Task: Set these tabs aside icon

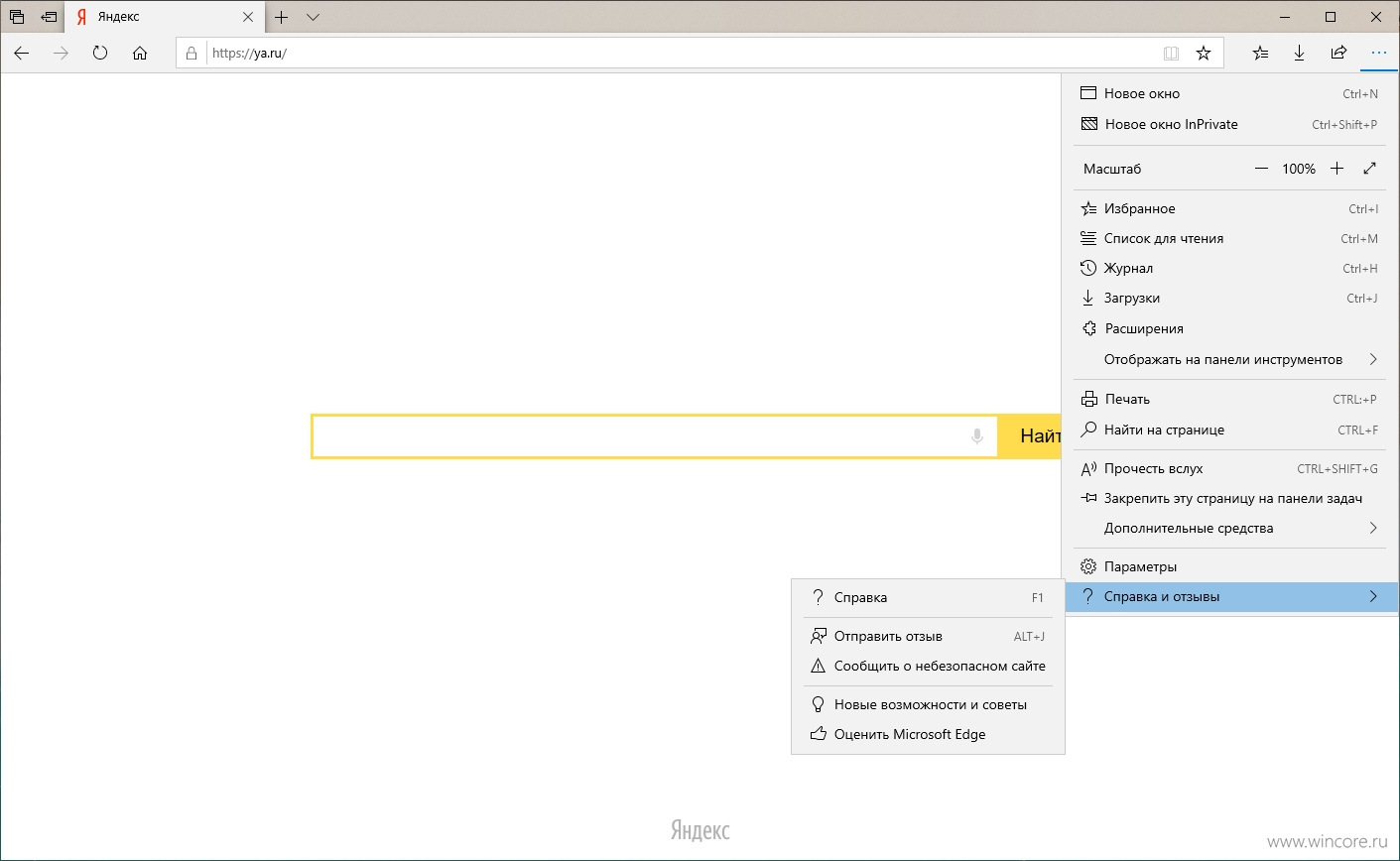Action: (x=49, y=17)
